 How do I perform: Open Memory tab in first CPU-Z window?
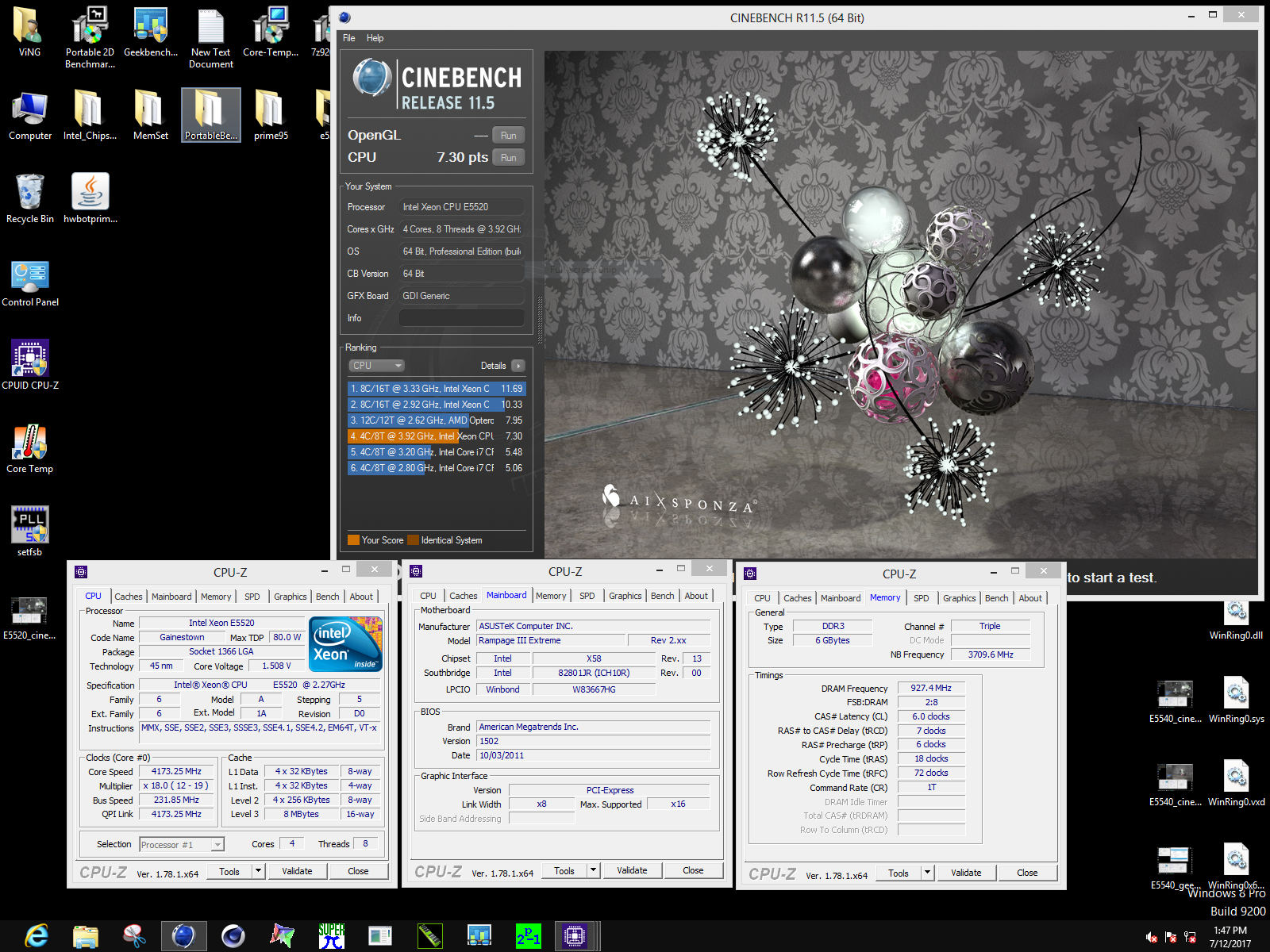(x=216, y=597)
